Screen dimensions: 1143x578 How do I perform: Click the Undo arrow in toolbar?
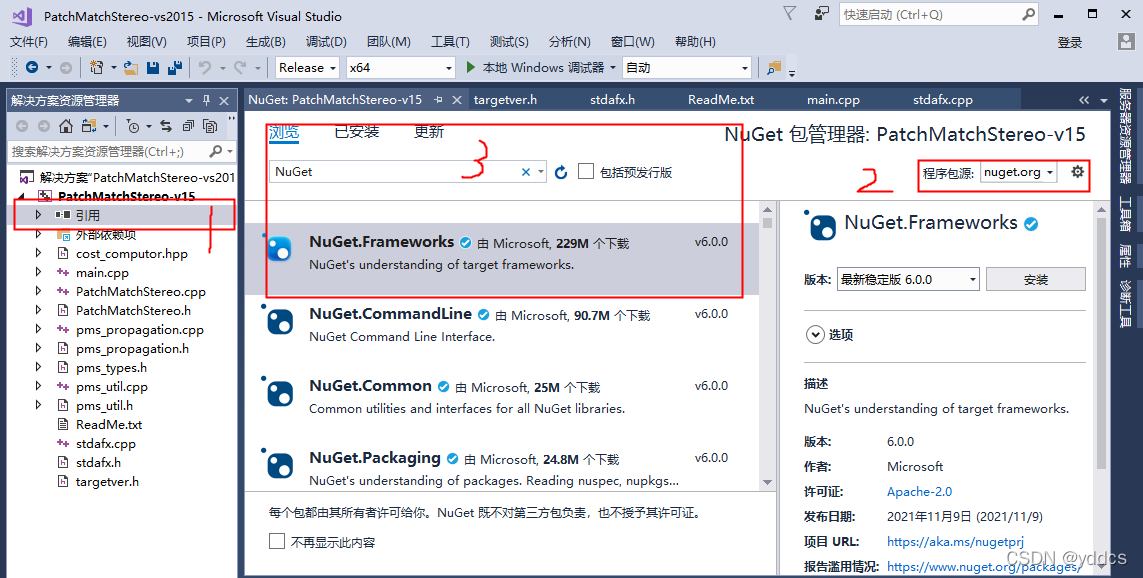pyautogui.click(x=205, y=67)
